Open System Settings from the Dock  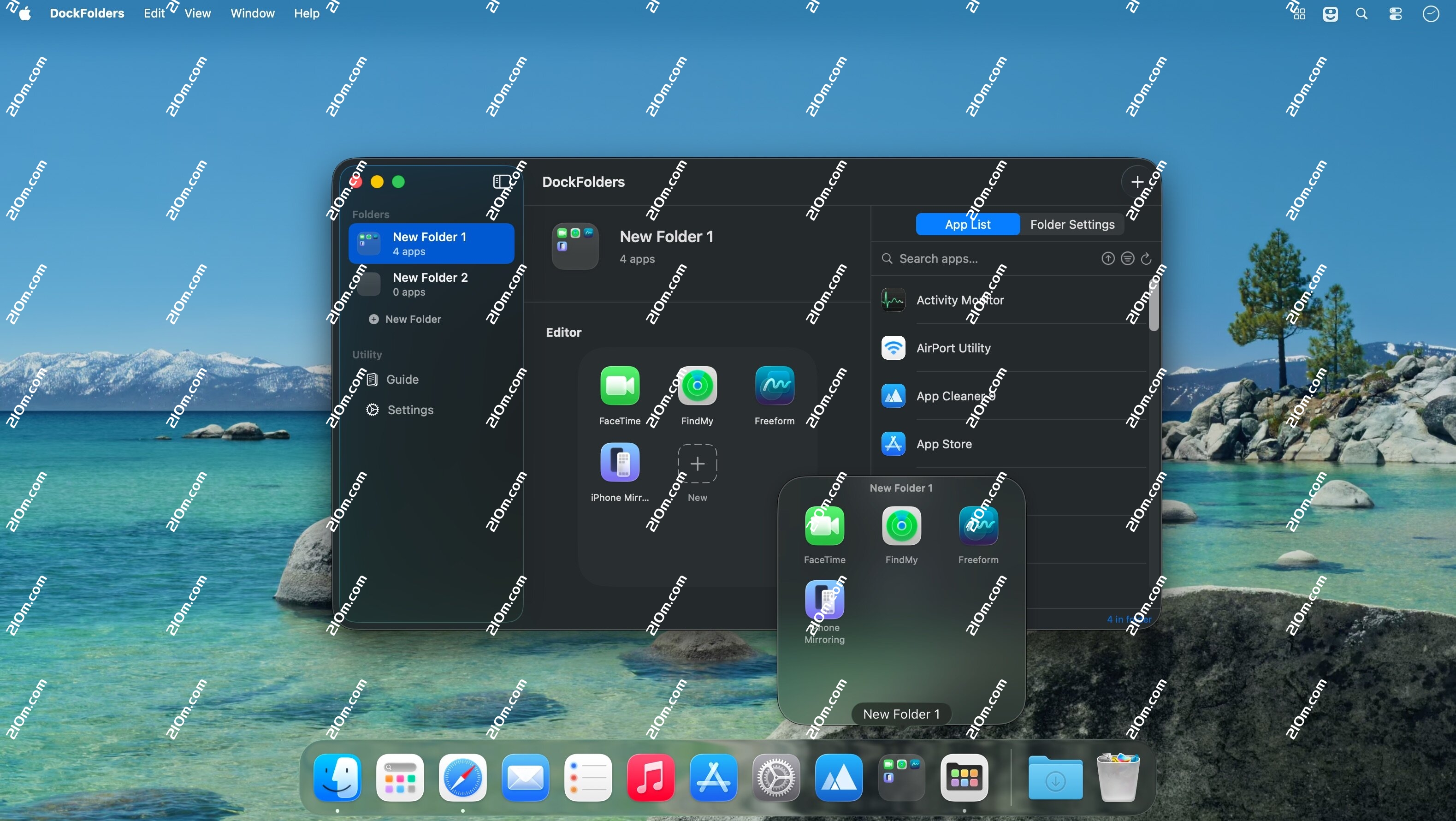click(776, 778)
